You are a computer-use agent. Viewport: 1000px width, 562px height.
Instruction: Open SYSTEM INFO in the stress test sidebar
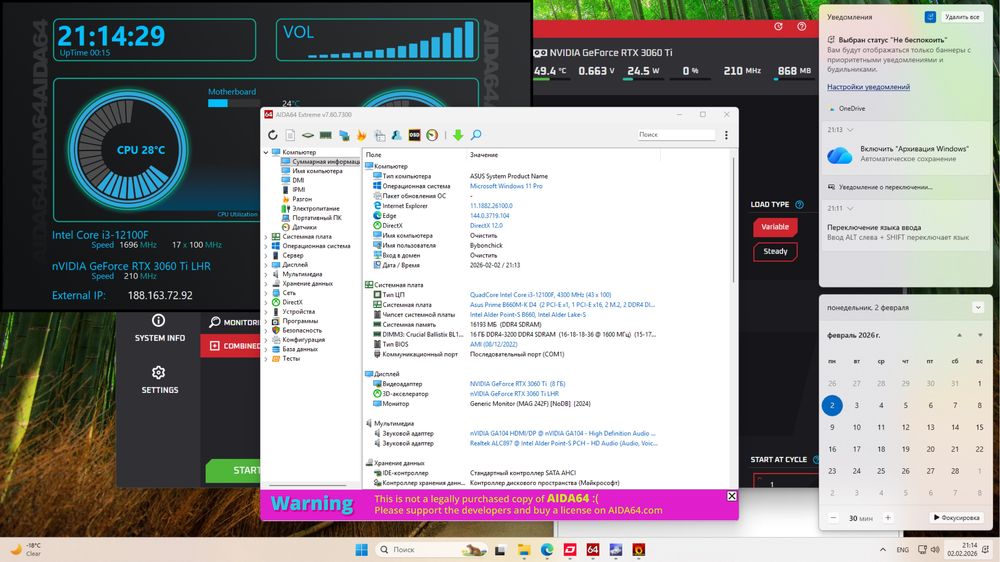click(x=159, y=329)
